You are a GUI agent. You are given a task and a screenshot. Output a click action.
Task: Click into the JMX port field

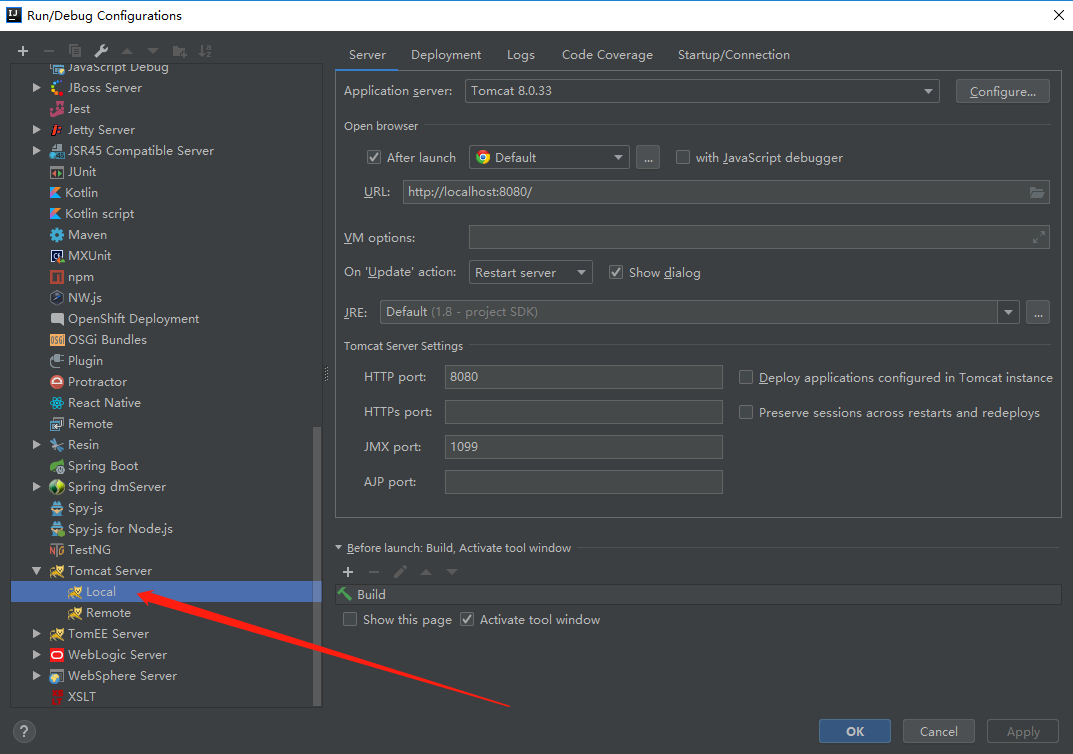point(584,447)
